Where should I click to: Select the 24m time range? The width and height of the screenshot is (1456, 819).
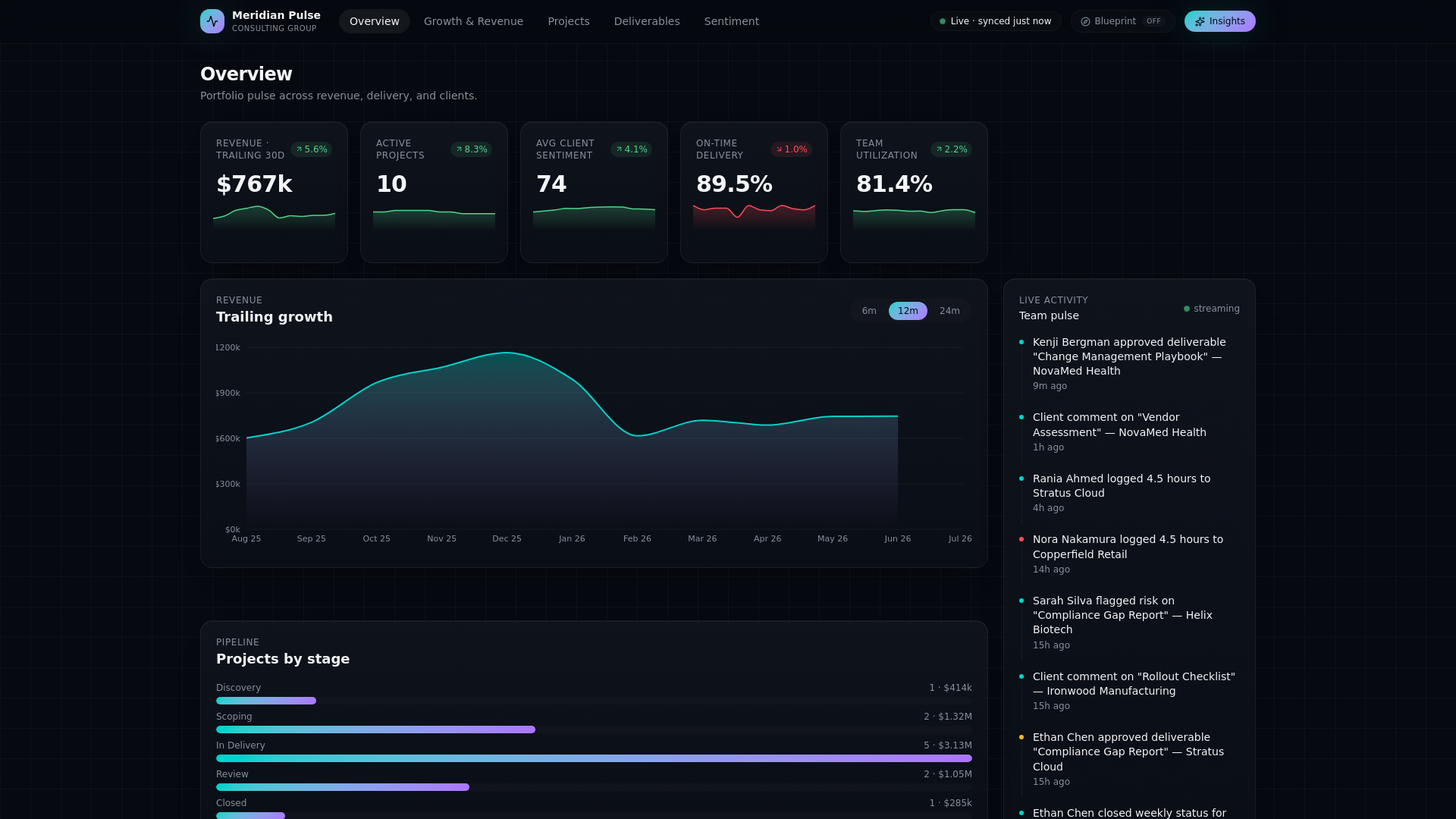coord(949,311)
